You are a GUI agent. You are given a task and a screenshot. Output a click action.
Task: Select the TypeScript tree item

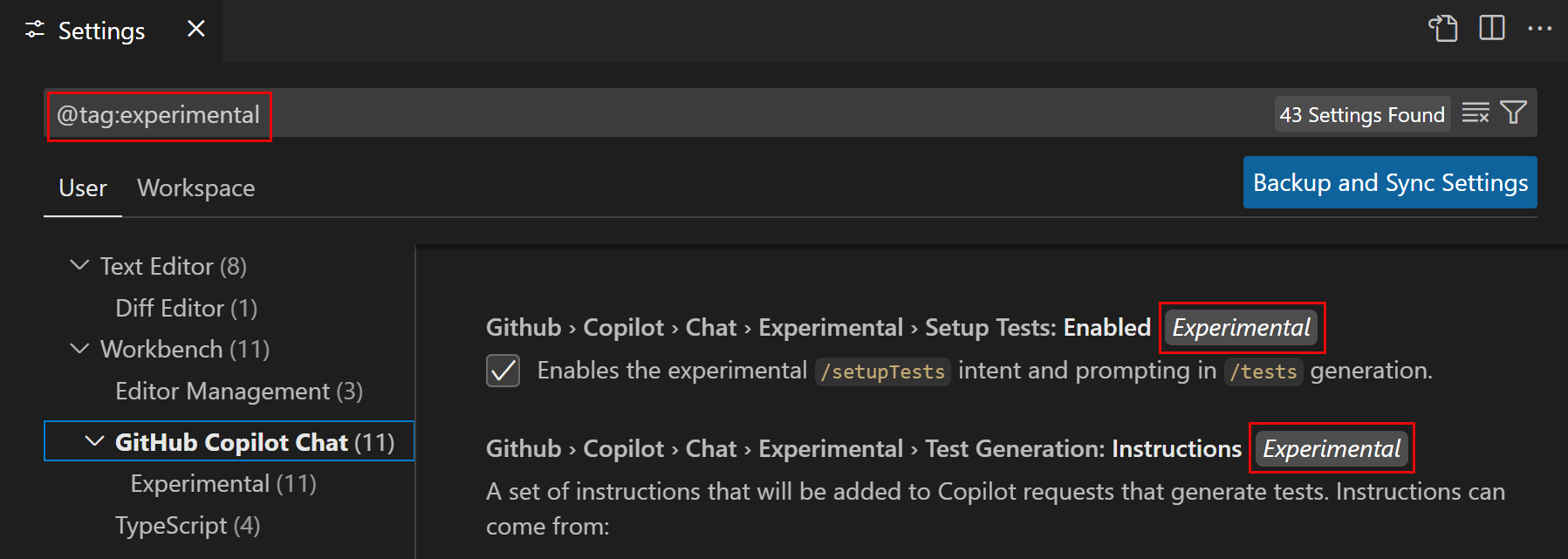point(187,525)
